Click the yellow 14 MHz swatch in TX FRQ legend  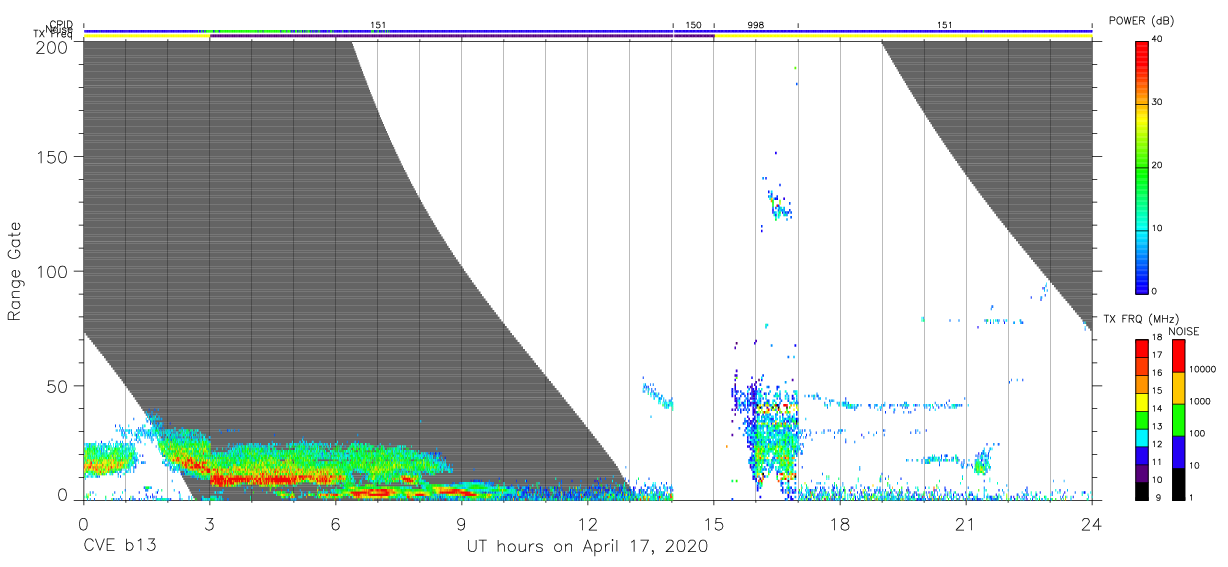click(x=1142, y=401)
